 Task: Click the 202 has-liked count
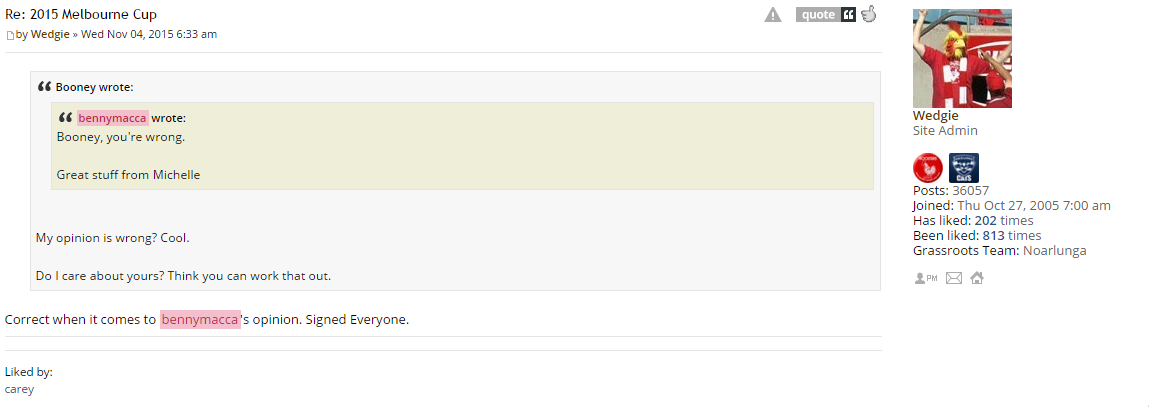tap(986, 221)
